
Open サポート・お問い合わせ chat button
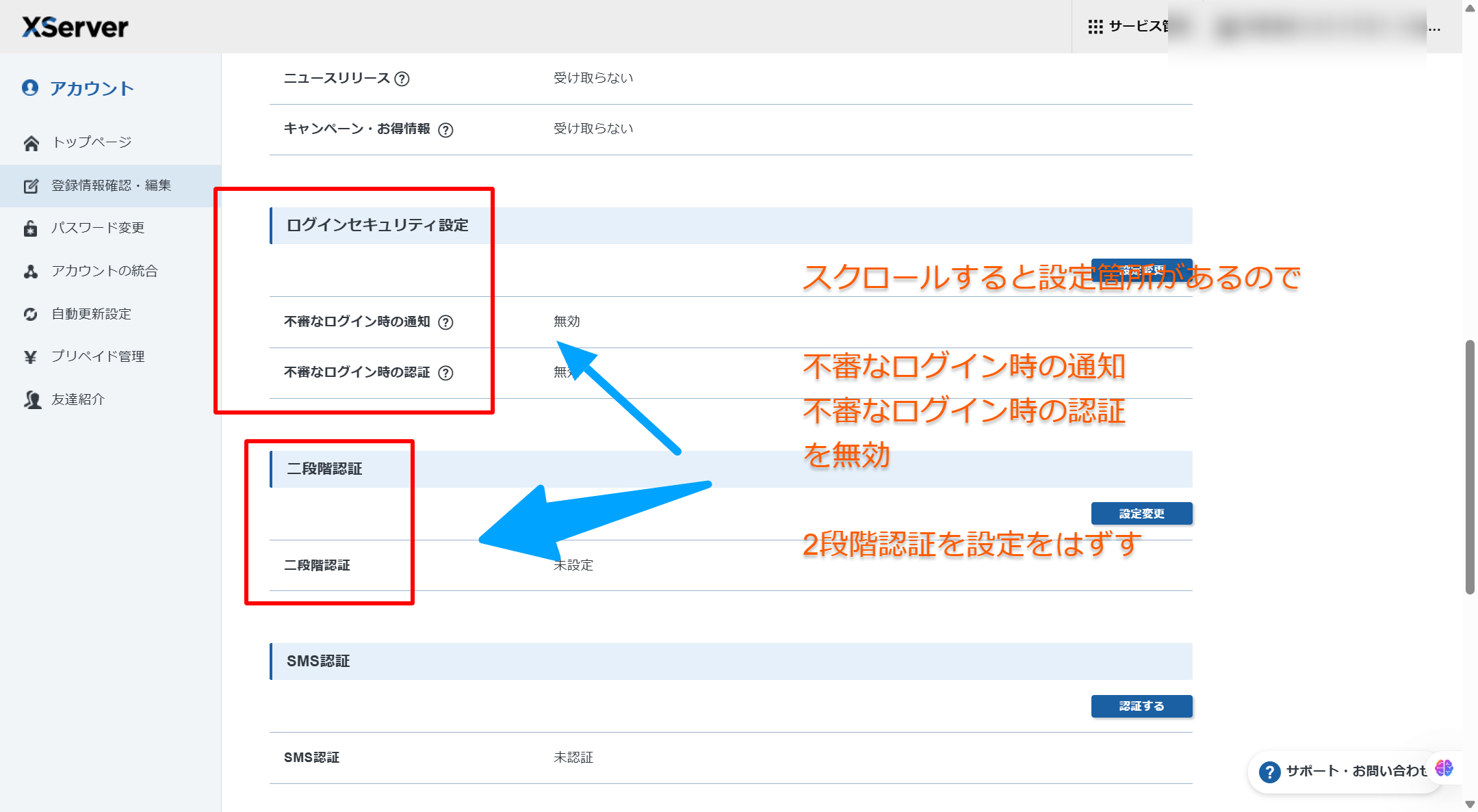click(1344, 772)
